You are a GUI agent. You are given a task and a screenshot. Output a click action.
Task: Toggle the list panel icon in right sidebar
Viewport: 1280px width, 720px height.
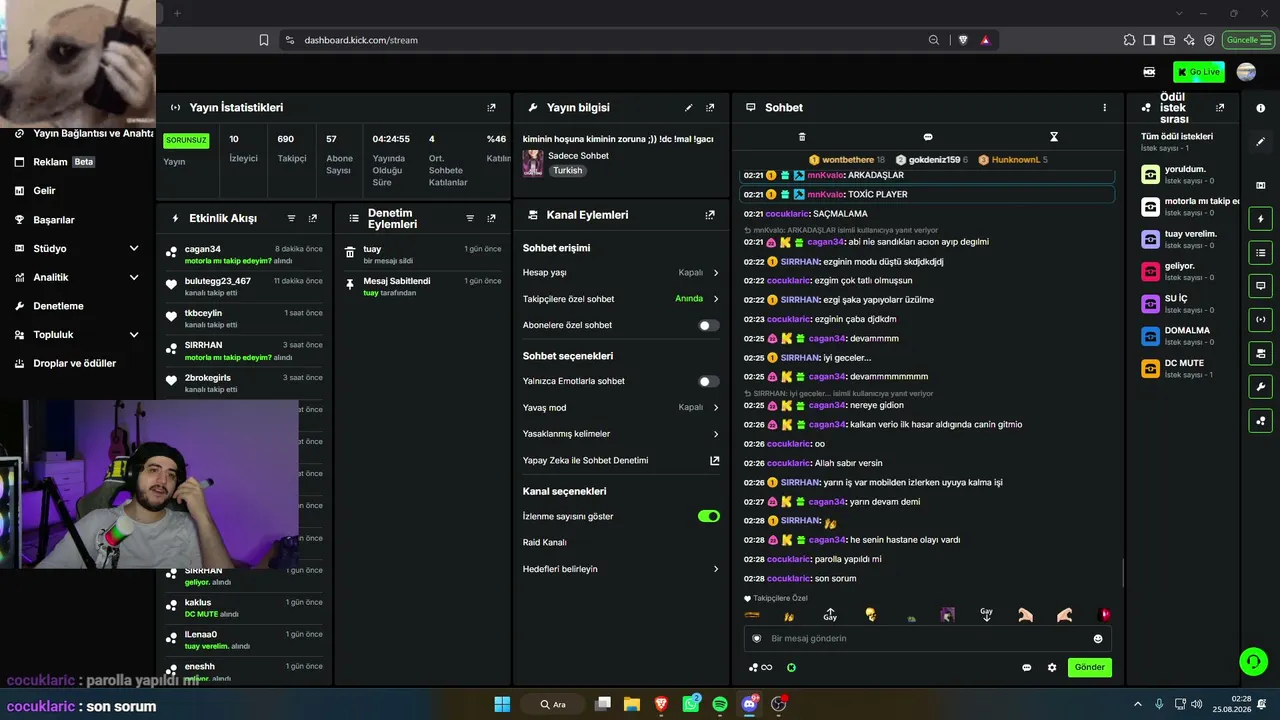[x=1261, y=253]
